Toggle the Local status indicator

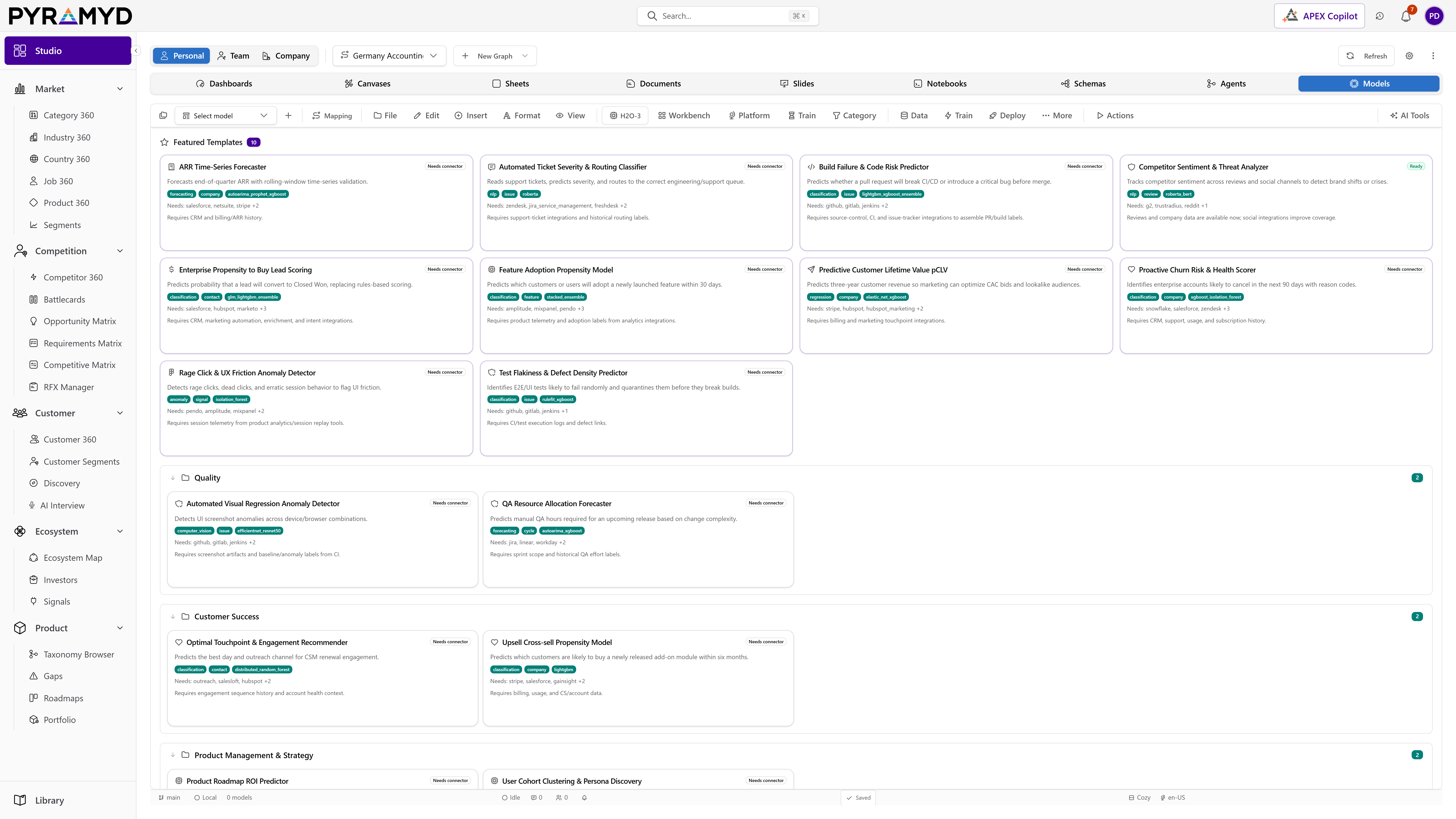205,798
